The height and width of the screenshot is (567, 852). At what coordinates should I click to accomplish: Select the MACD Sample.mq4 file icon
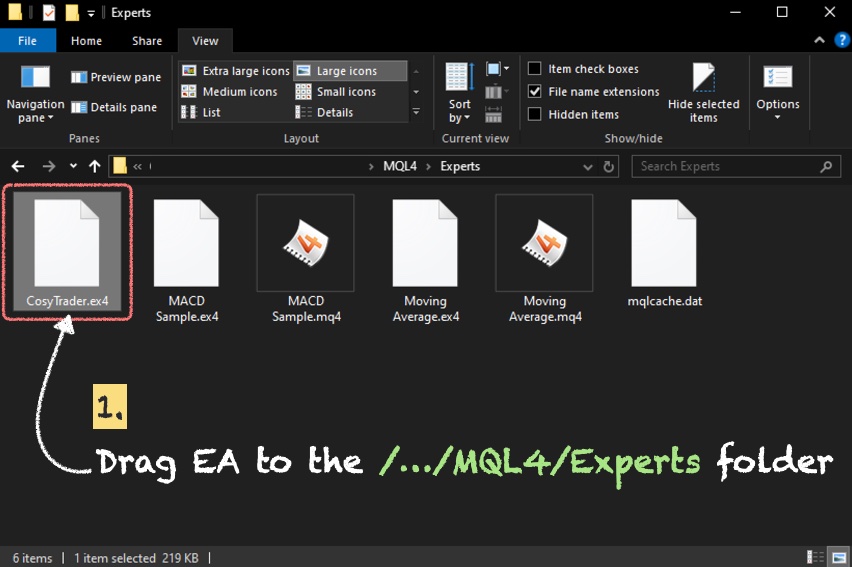[x=305, y=242]
